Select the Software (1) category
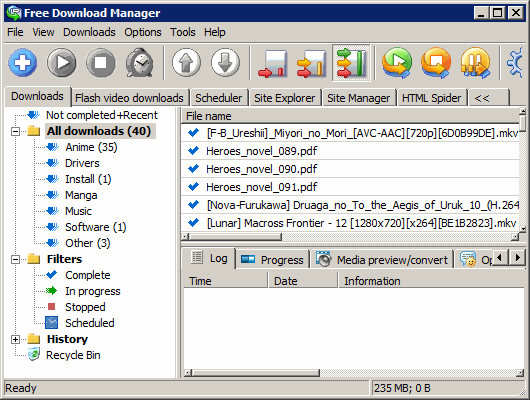This screenshot has width=530, height=400. pyautogui.click(x=96, y=227)
